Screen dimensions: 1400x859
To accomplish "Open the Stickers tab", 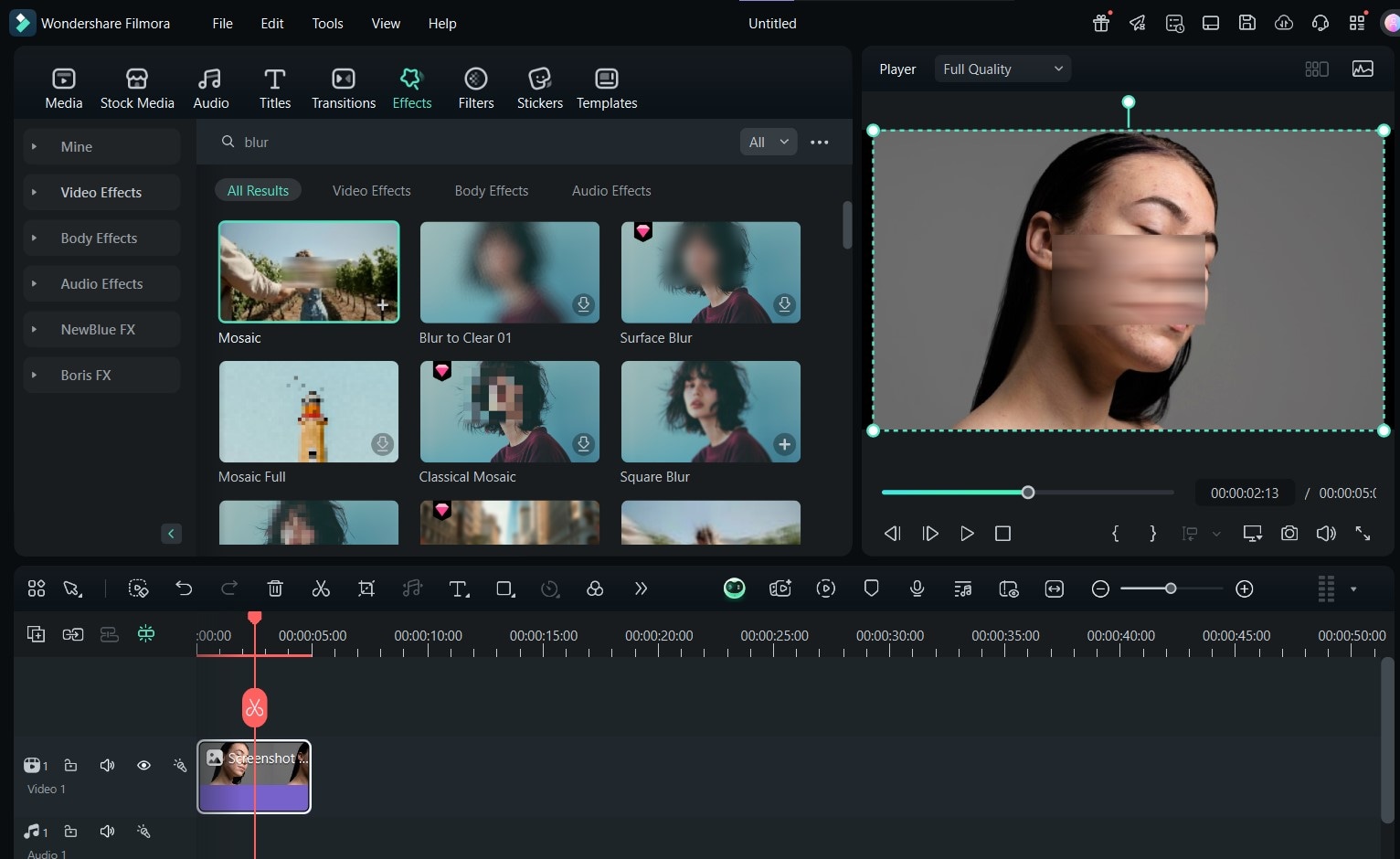I will pyautogui.click(x=540, y=89).
